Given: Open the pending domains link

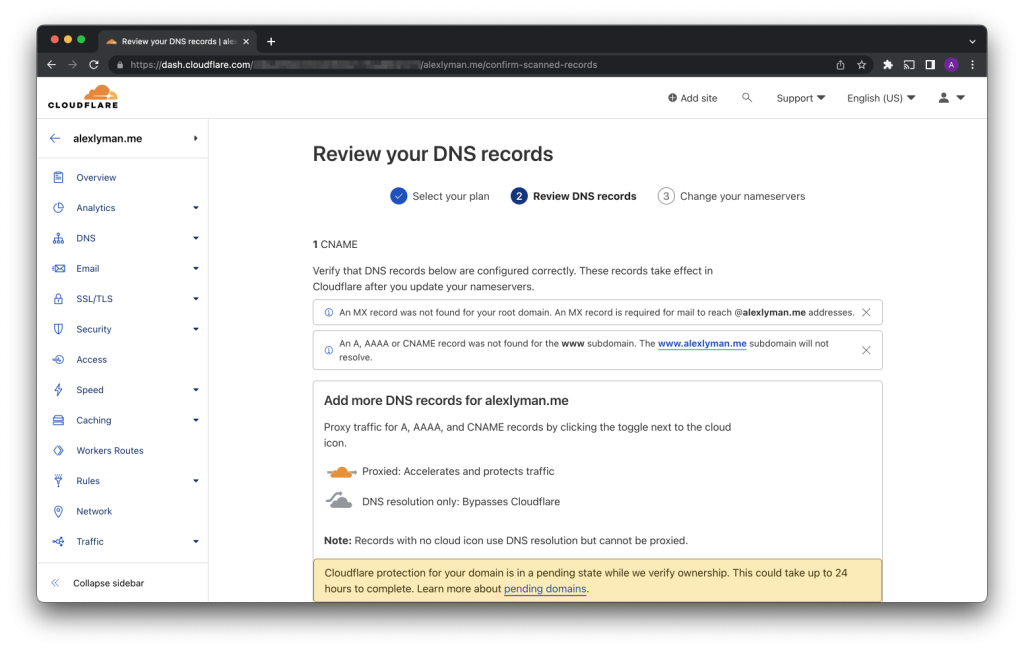Looking at the screenshot, I should click(545, 589).
